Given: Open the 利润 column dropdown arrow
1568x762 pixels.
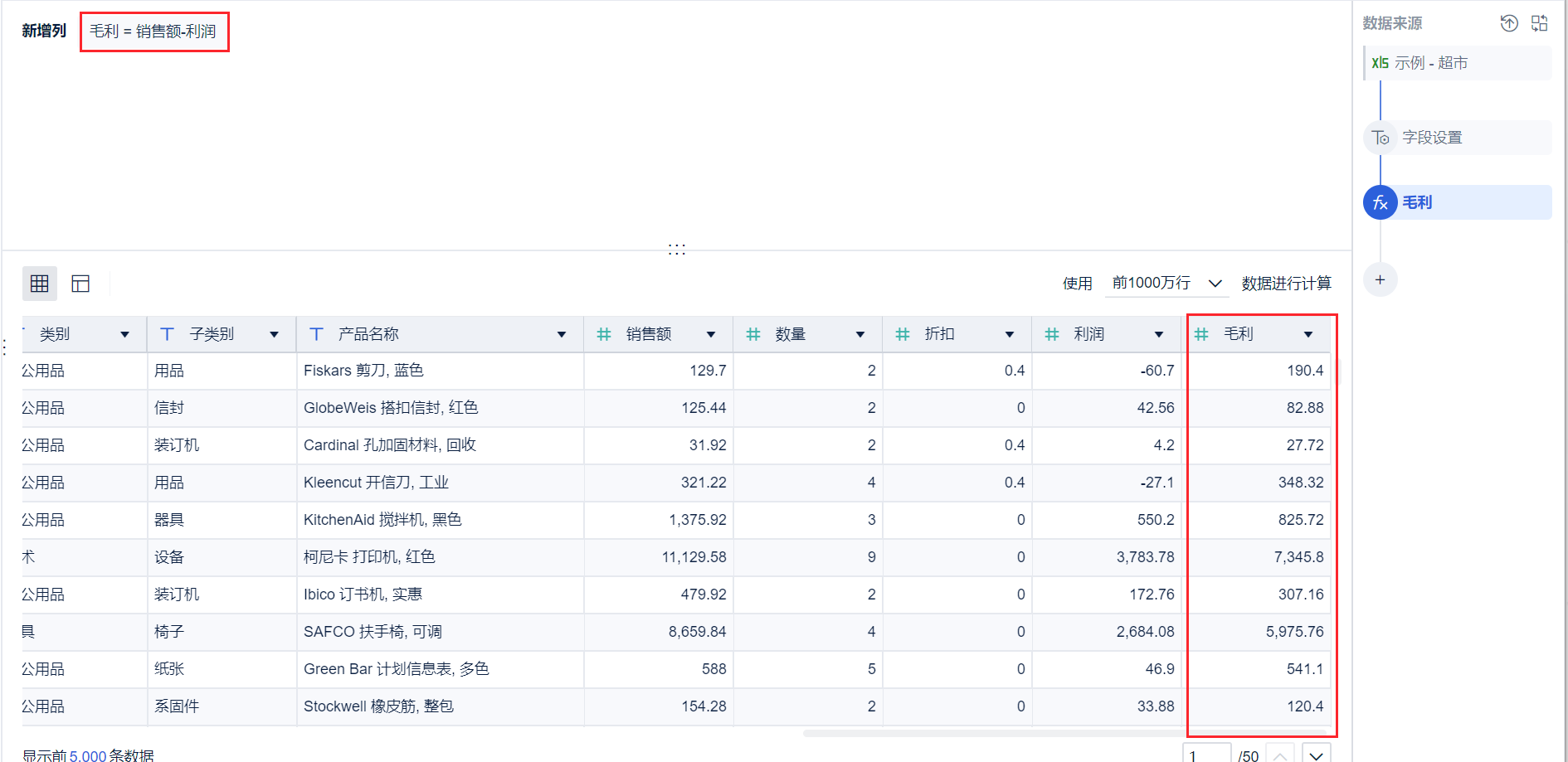Looking at the screenshot, I should [1159, 334].
